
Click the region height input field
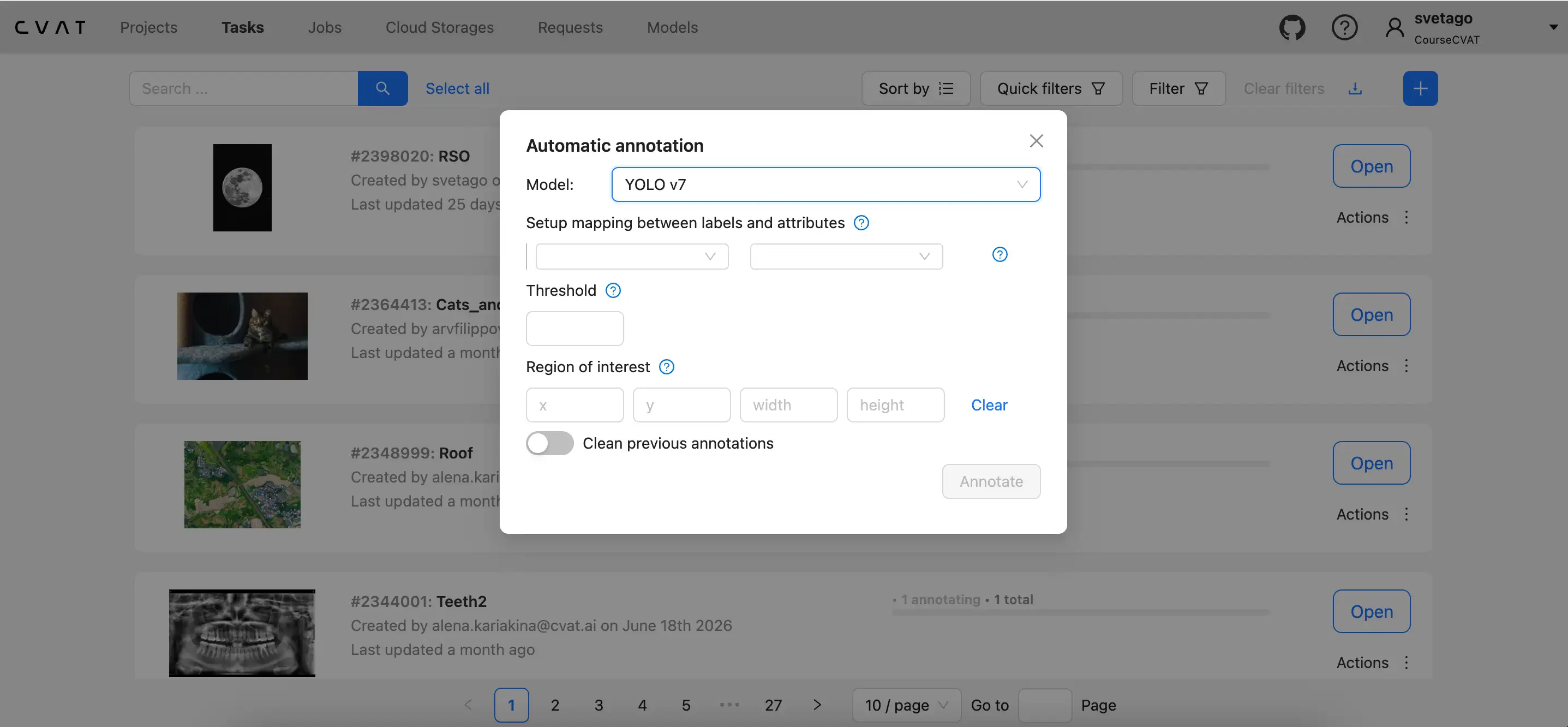895,405
